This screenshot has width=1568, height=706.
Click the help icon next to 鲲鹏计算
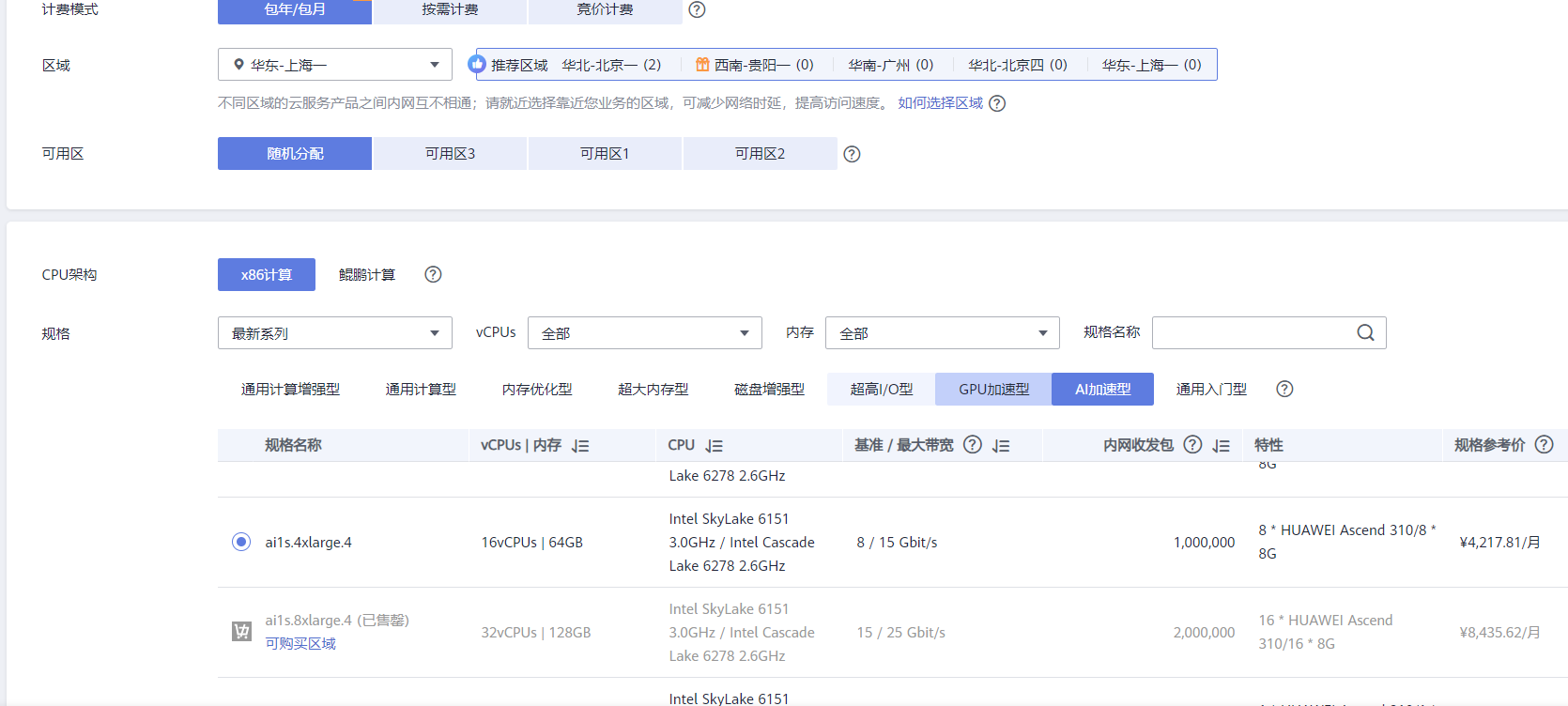pyautogui.click(x=433, y=274)
